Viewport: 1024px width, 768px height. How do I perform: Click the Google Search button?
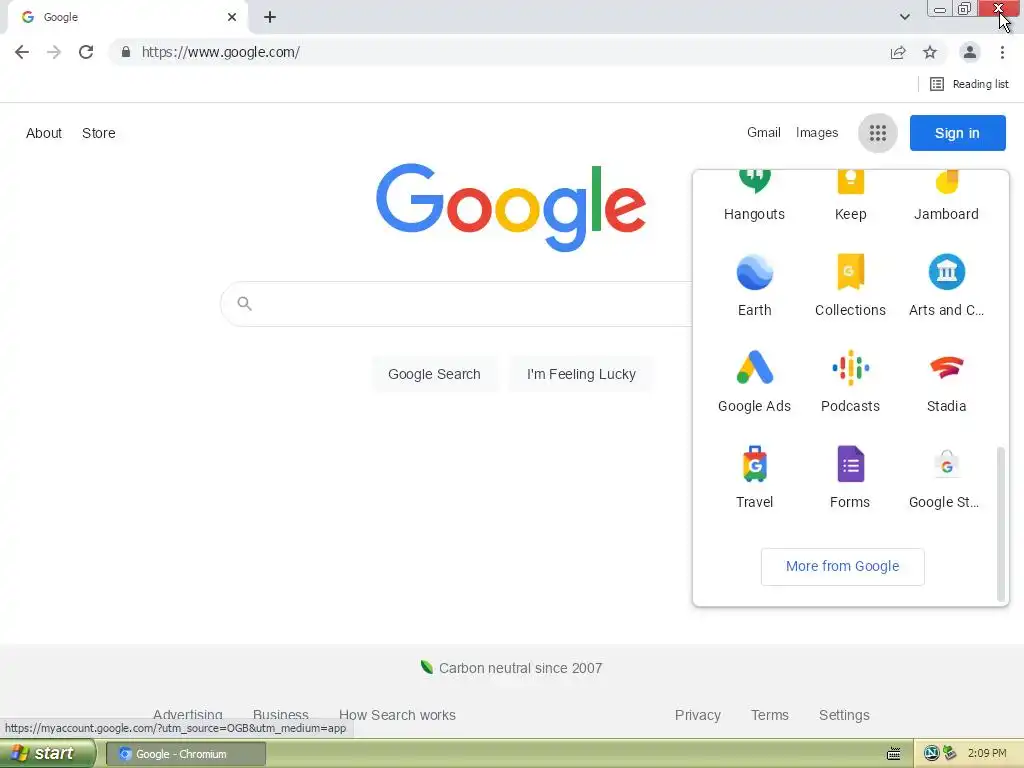click(x=434, y=374)
